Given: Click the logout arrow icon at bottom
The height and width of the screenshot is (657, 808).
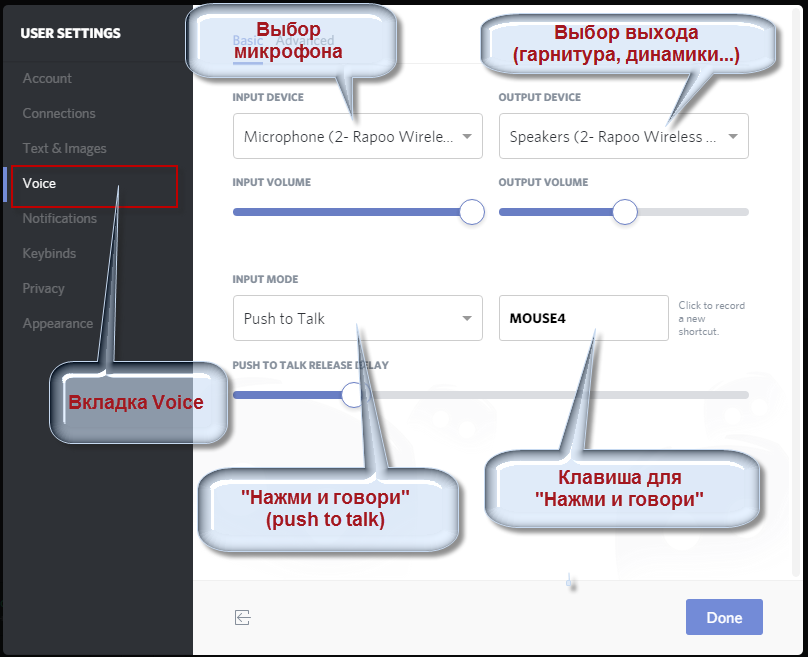Looking at the screenshot, I should click(243, 617).
